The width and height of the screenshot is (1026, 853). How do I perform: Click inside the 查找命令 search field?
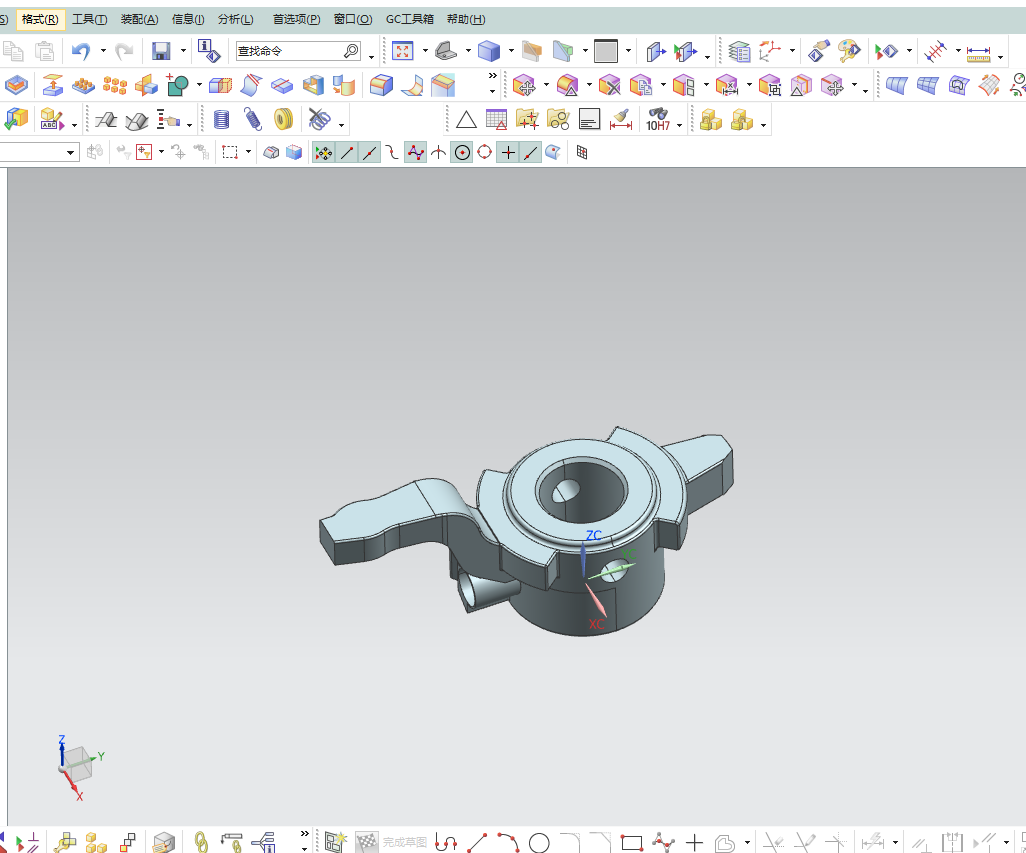click(x=288, y=51)
